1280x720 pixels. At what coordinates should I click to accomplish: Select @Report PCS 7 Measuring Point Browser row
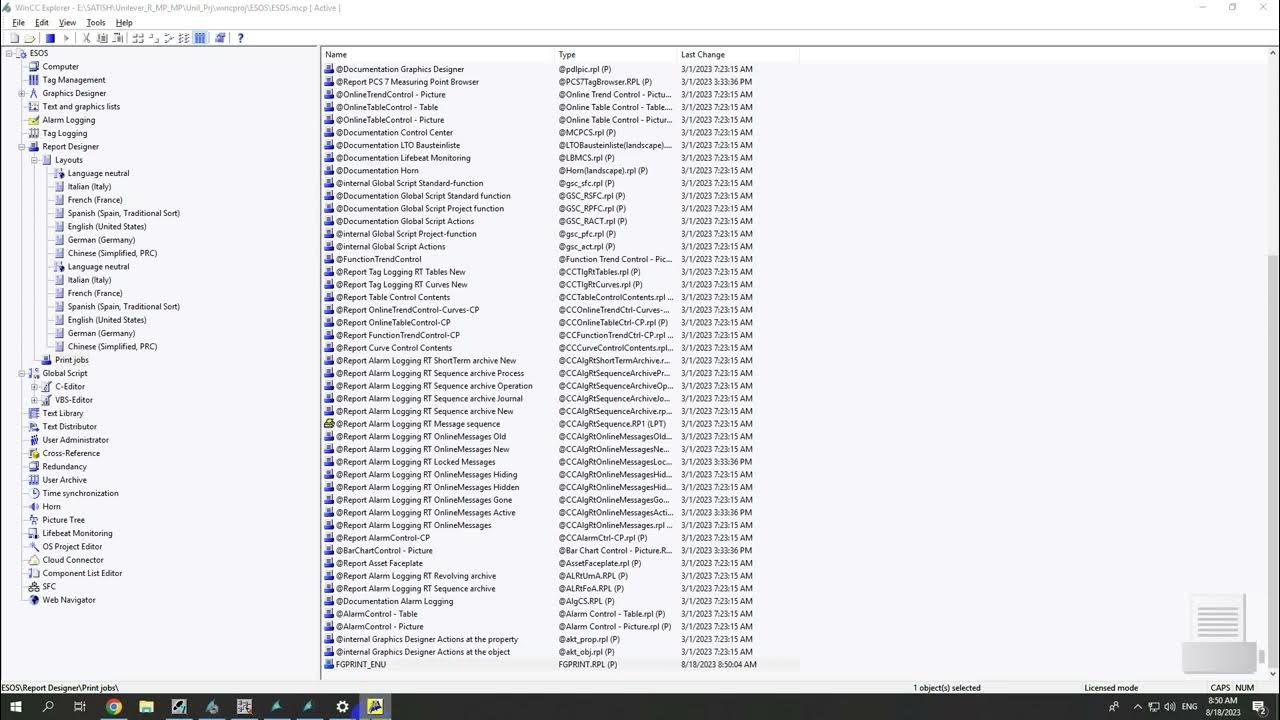point(560,82)
